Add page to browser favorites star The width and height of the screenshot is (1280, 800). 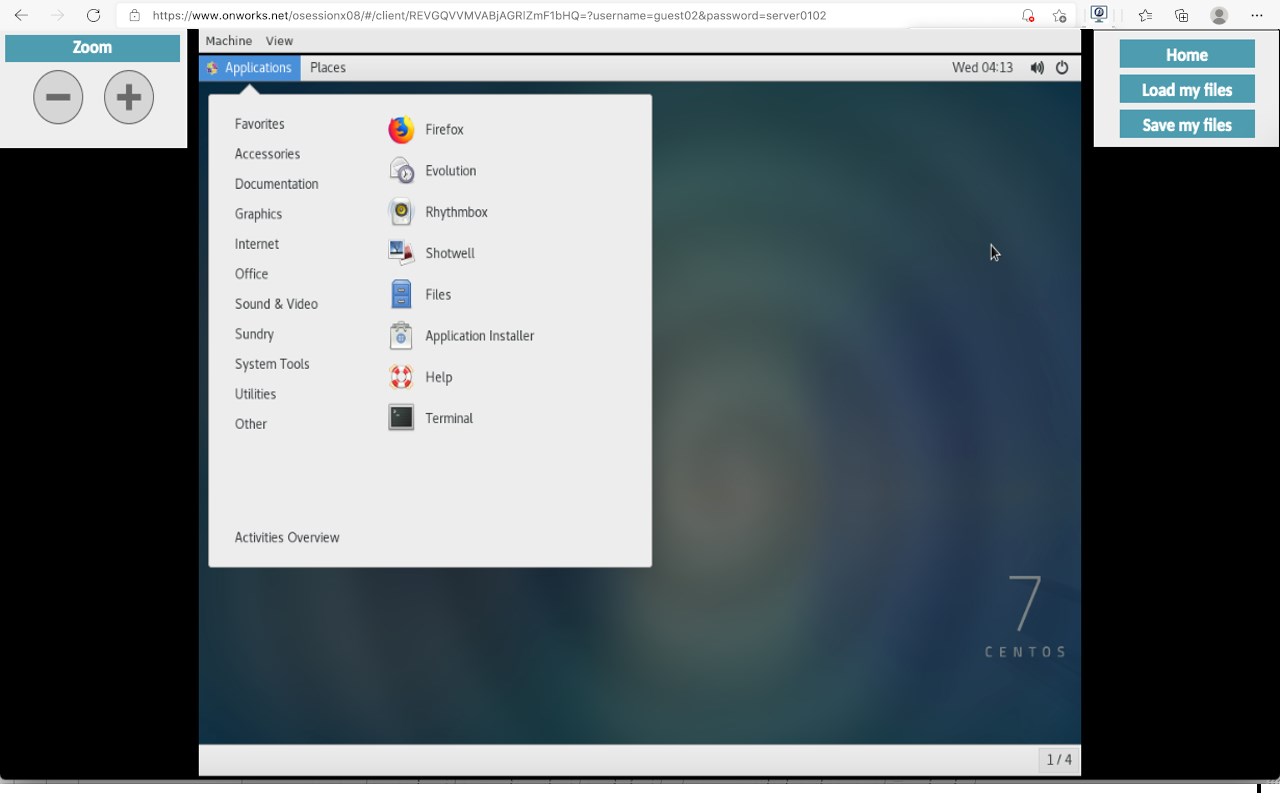click(1059, 15)
